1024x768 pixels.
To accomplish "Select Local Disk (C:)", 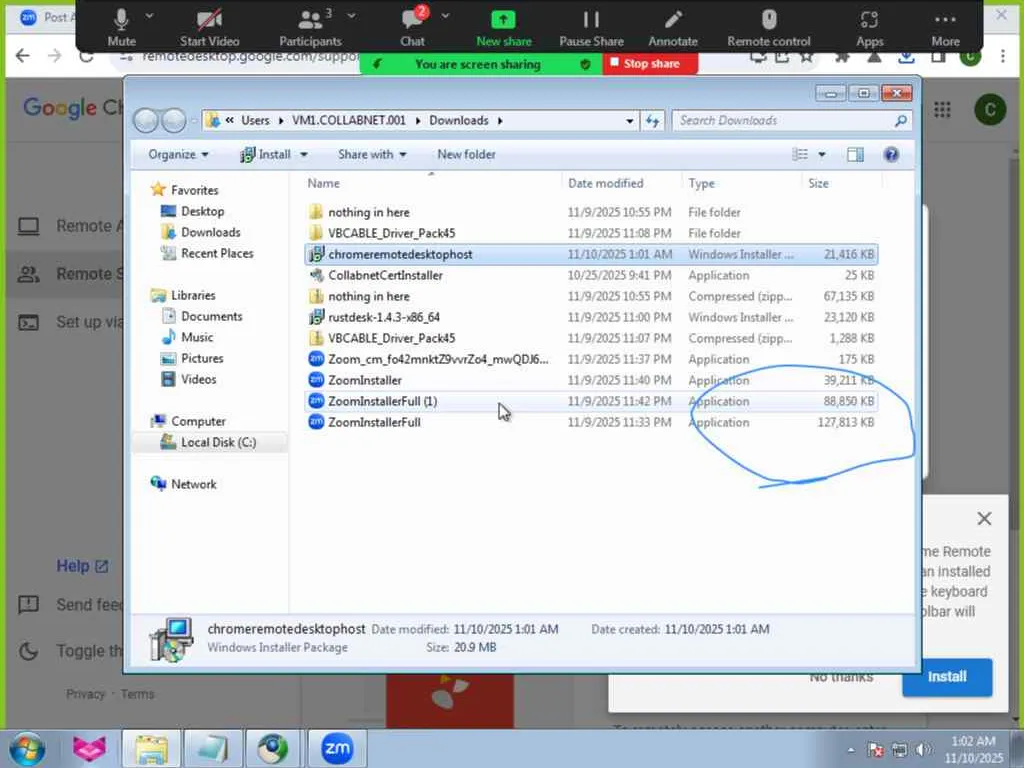I will click(x=209, y=442).
